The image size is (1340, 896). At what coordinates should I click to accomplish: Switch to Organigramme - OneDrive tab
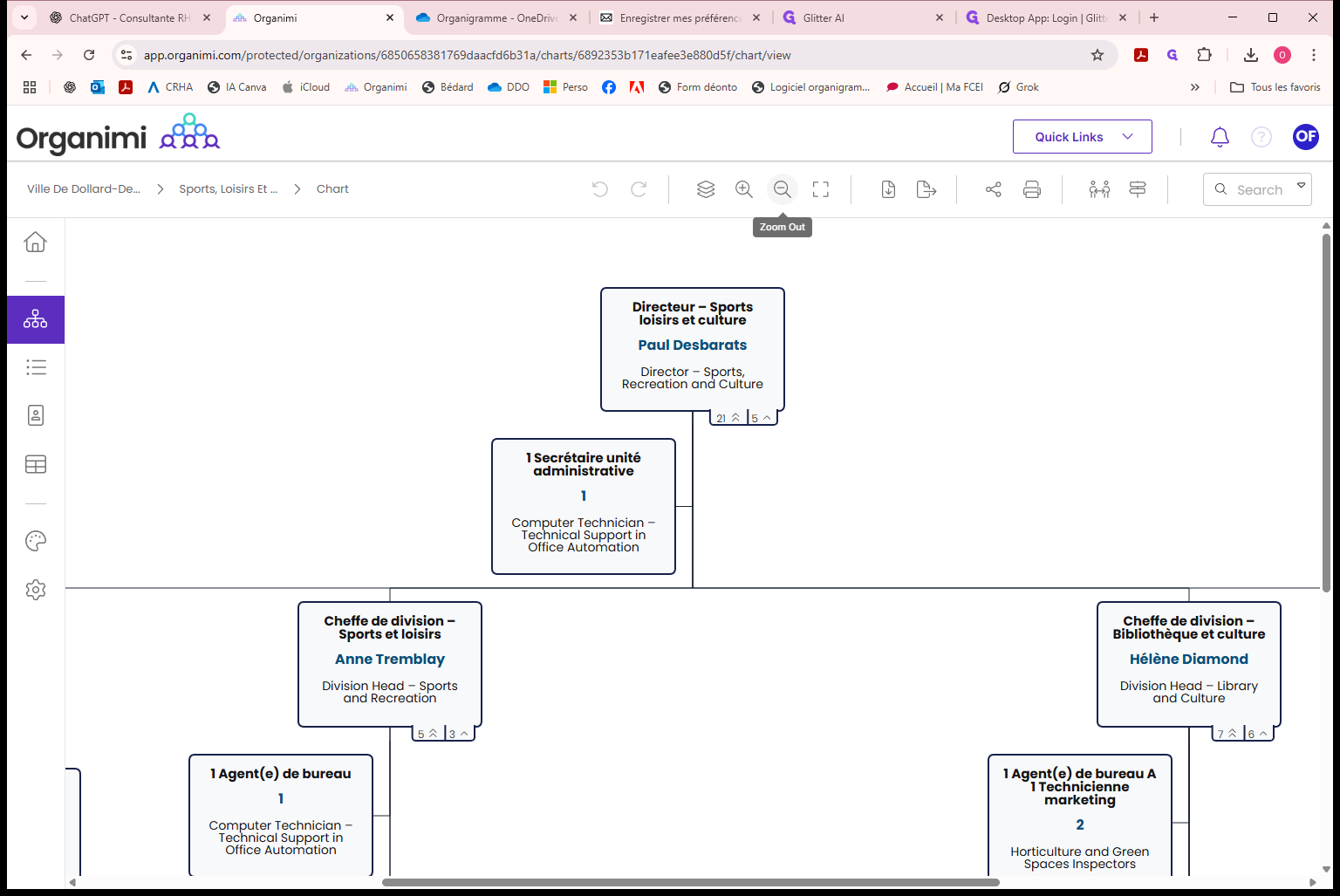click(x=496, y=17)
